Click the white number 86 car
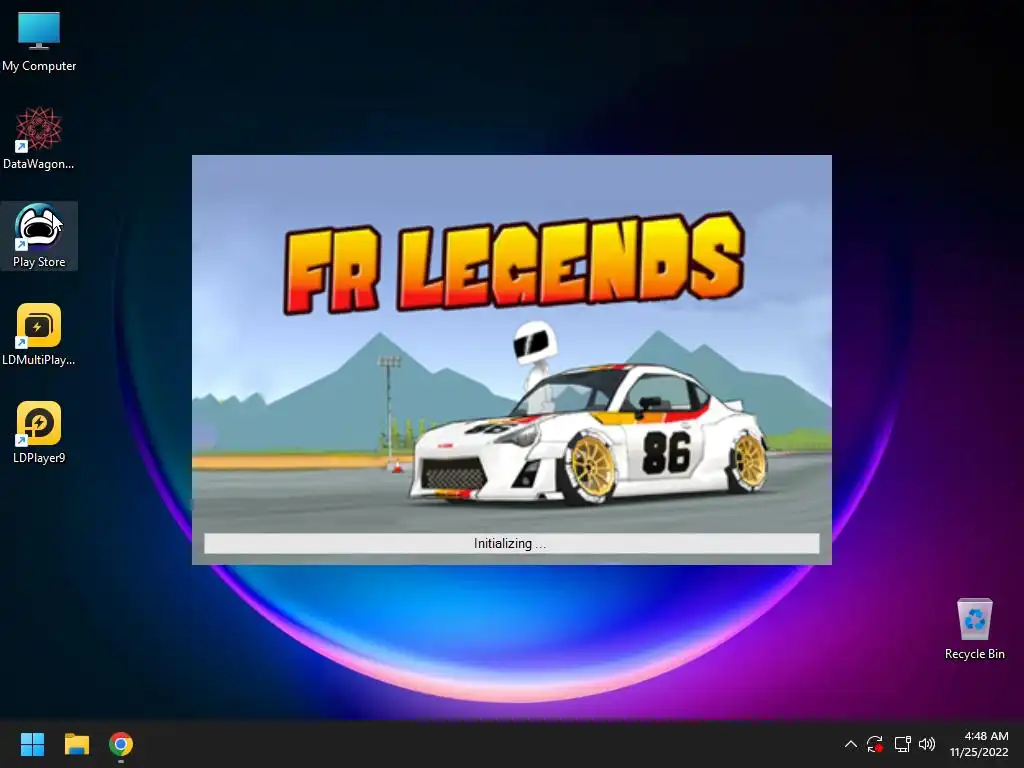The width and height of the screenshot is (1024, 768). 590,434
